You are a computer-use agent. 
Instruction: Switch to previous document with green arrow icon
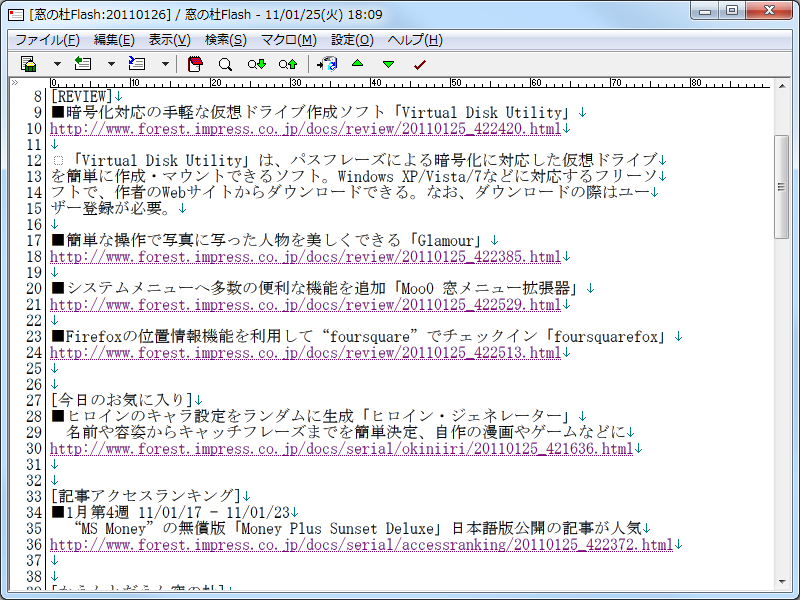(x=82, y=63)
